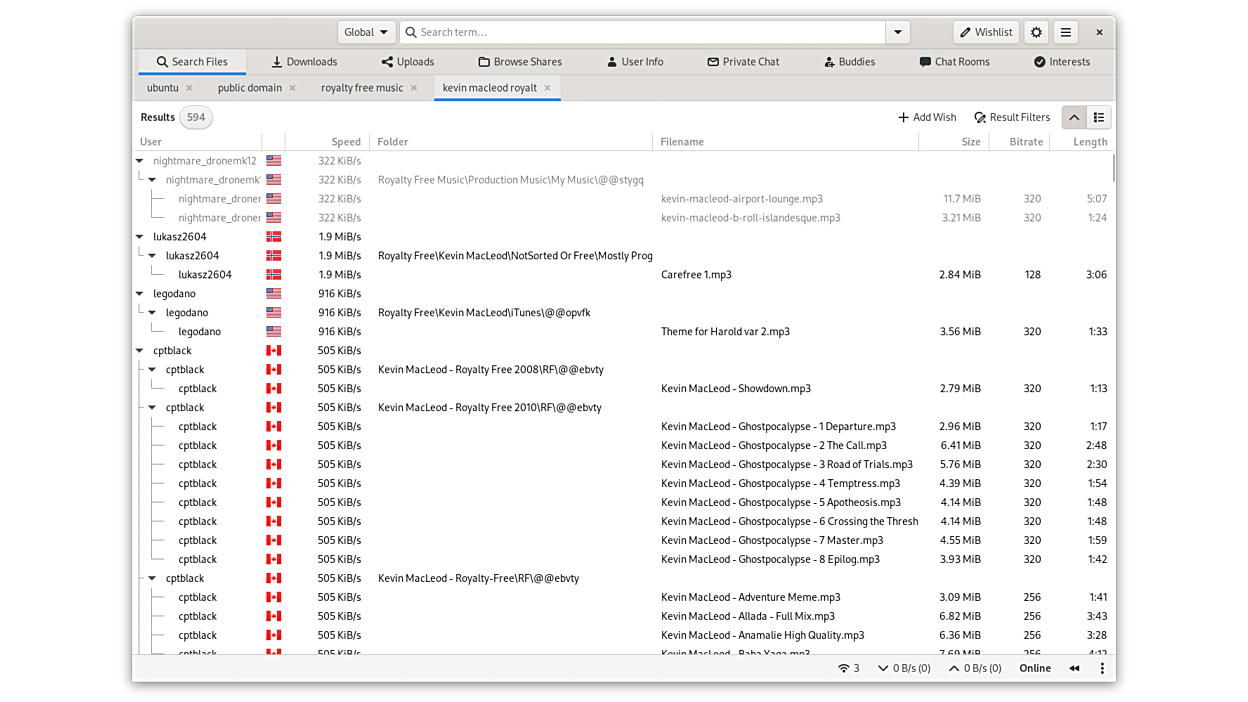The height and width of the screenshot is (702, 1248).
Task: Toggle the log pane arrows icon
Action: [1074, 668]
